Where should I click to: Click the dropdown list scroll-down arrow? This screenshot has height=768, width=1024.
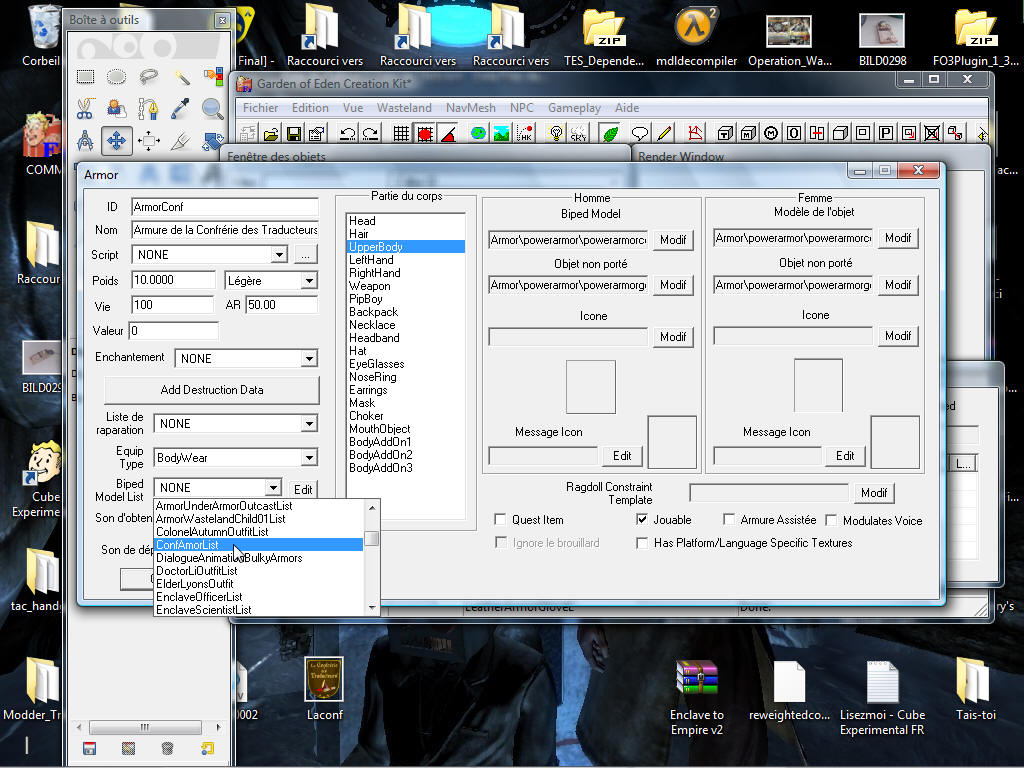[372, 608]
